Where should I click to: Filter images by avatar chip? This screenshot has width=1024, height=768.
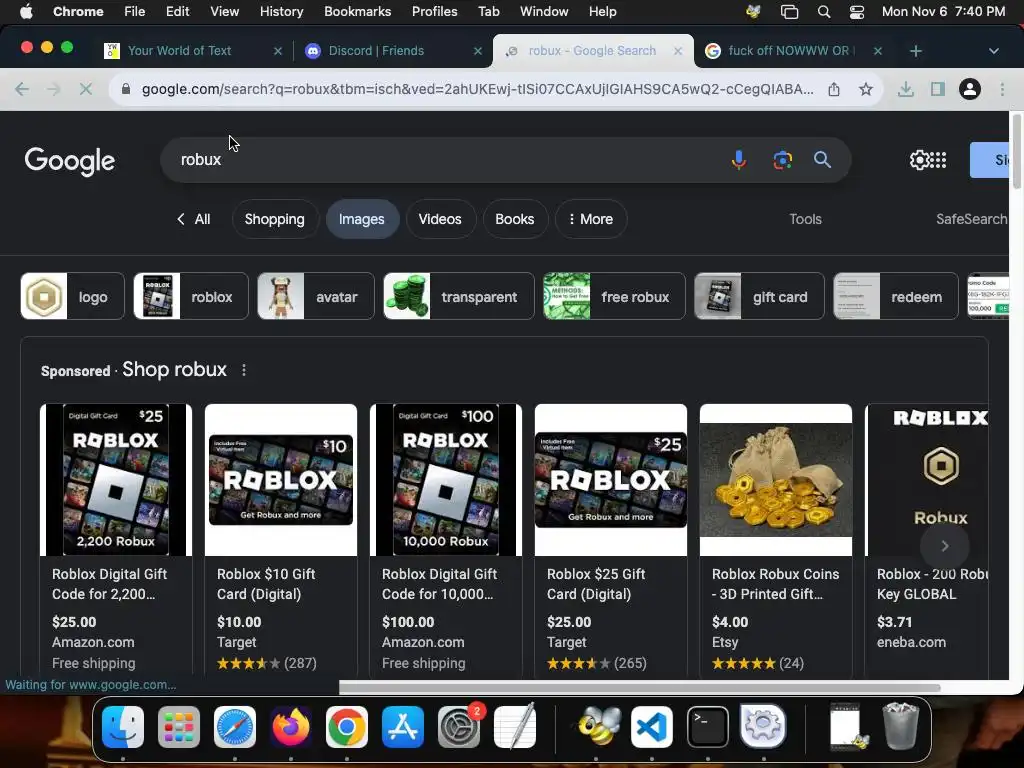316,296
